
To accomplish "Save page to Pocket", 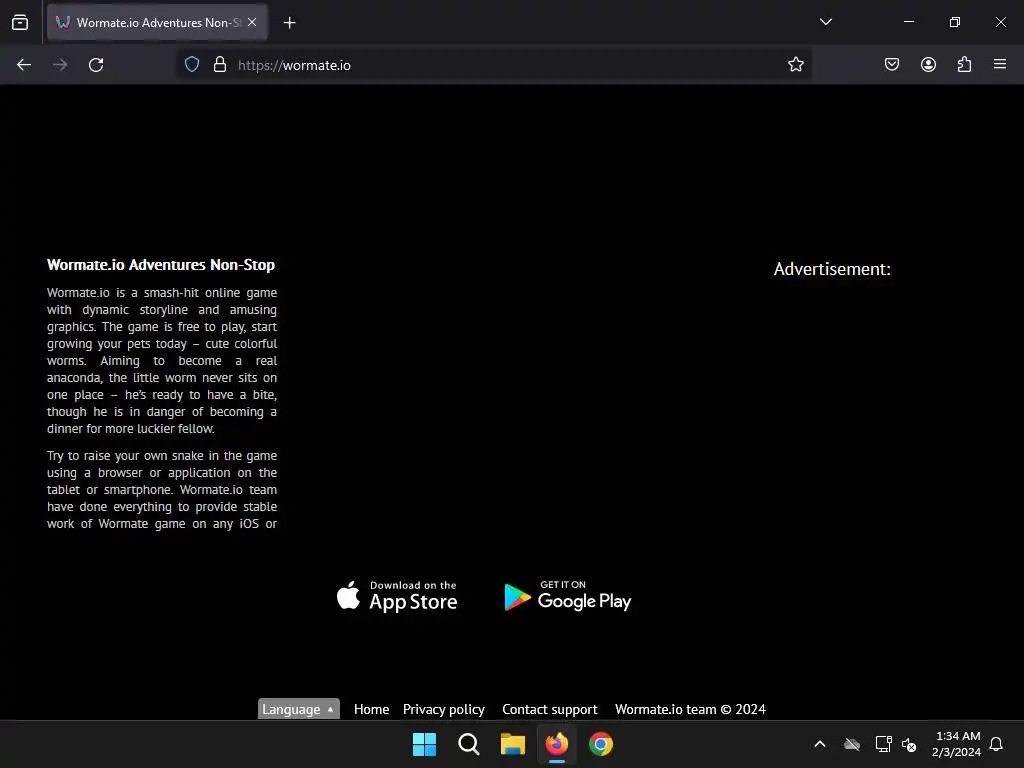I will (892, 65).
